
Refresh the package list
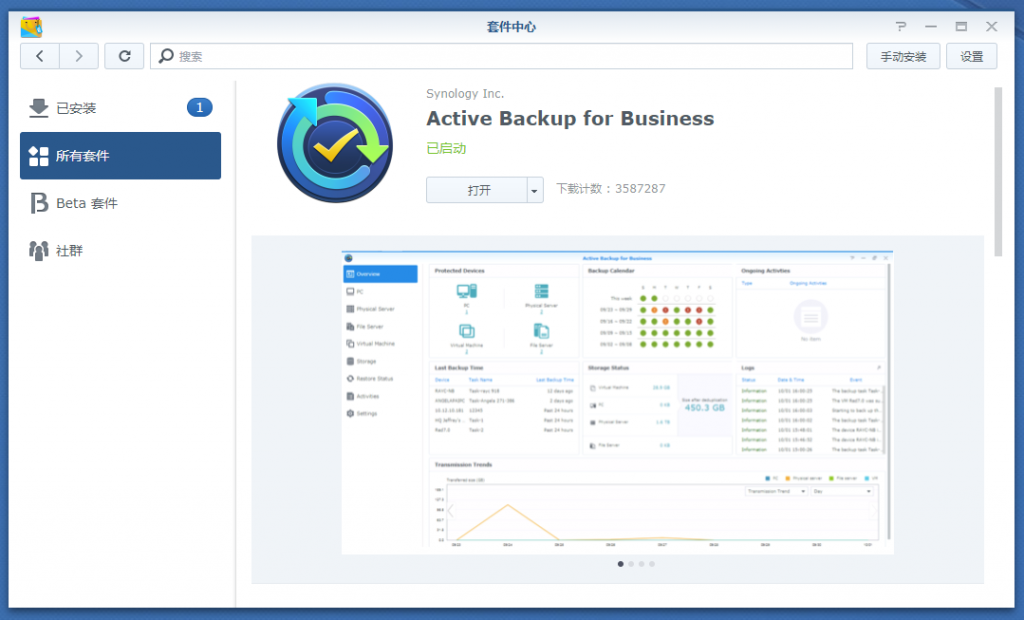pos(124,56)
